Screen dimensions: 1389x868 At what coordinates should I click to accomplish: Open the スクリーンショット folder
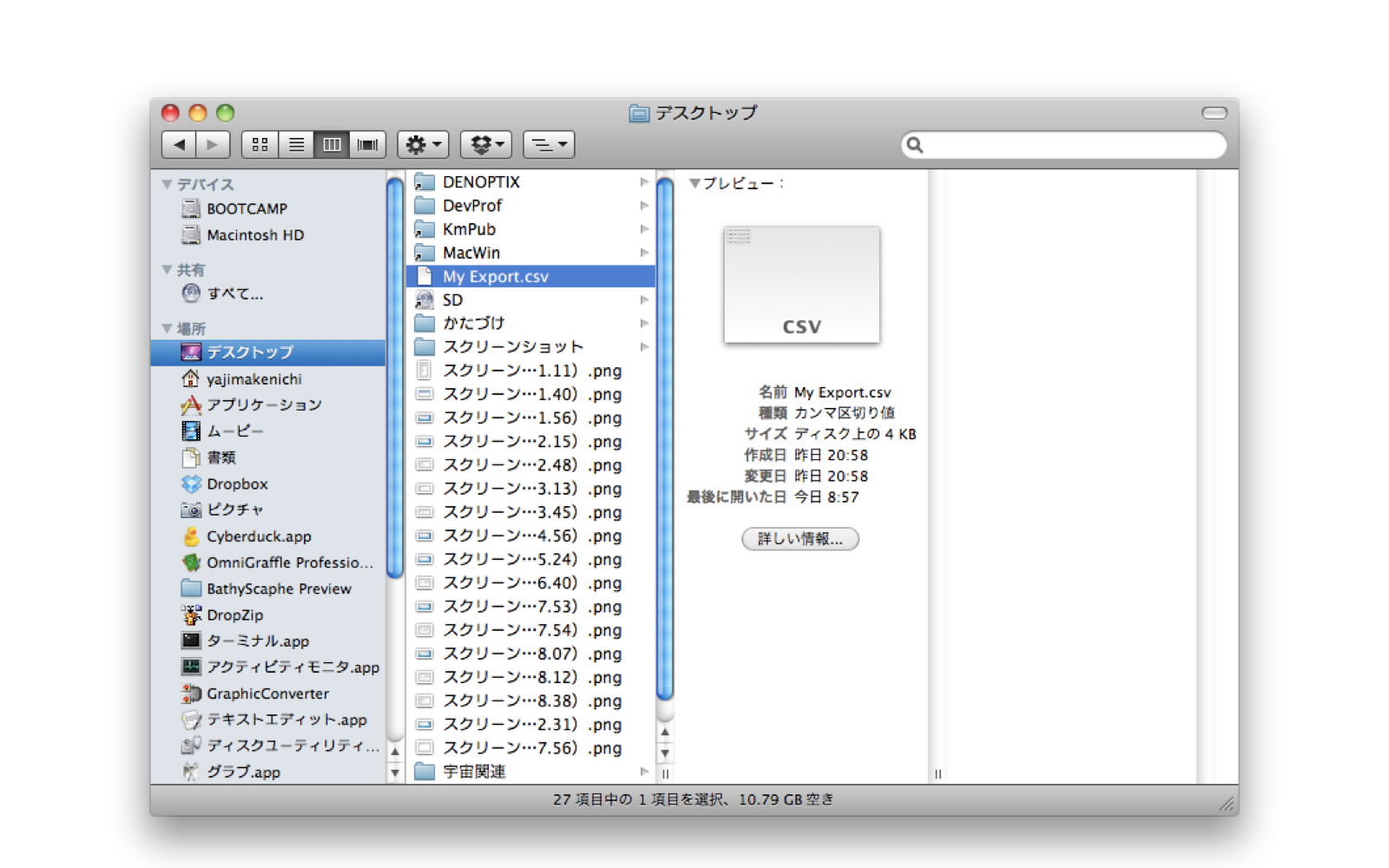click(x=512, y=347)
